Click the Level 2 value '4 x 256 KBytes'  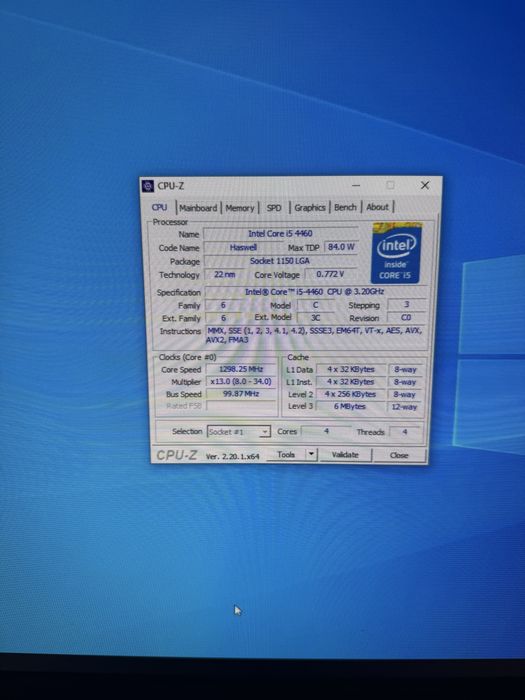point(350,395)
